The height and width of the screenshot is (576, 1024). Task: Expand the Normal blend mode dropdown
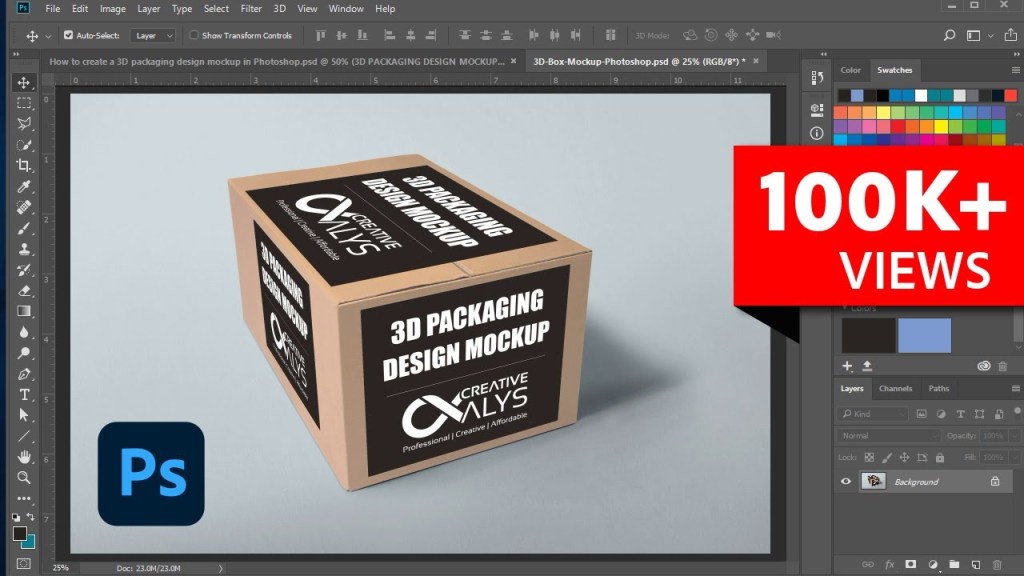[x=889, y=436]
